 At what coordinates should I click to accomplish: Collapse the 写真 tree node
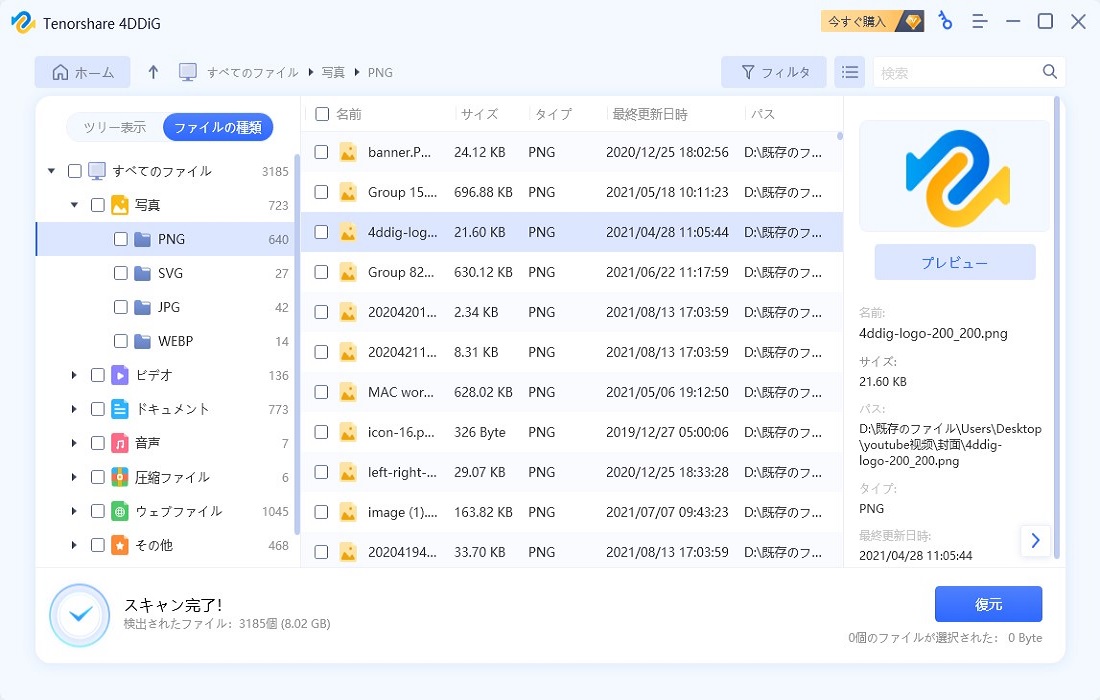tap(74, 205)
